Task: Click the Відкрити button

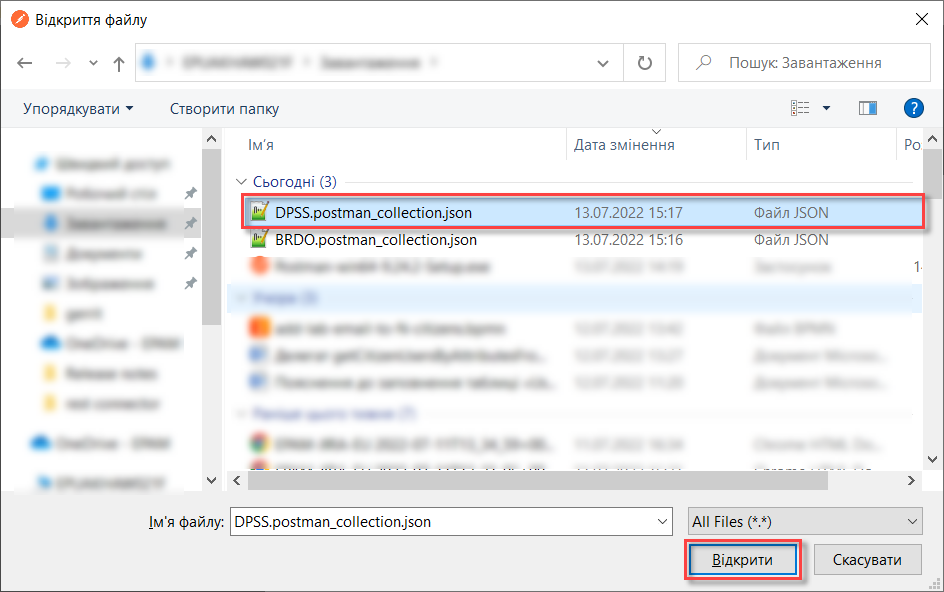Action: point(742,560)
